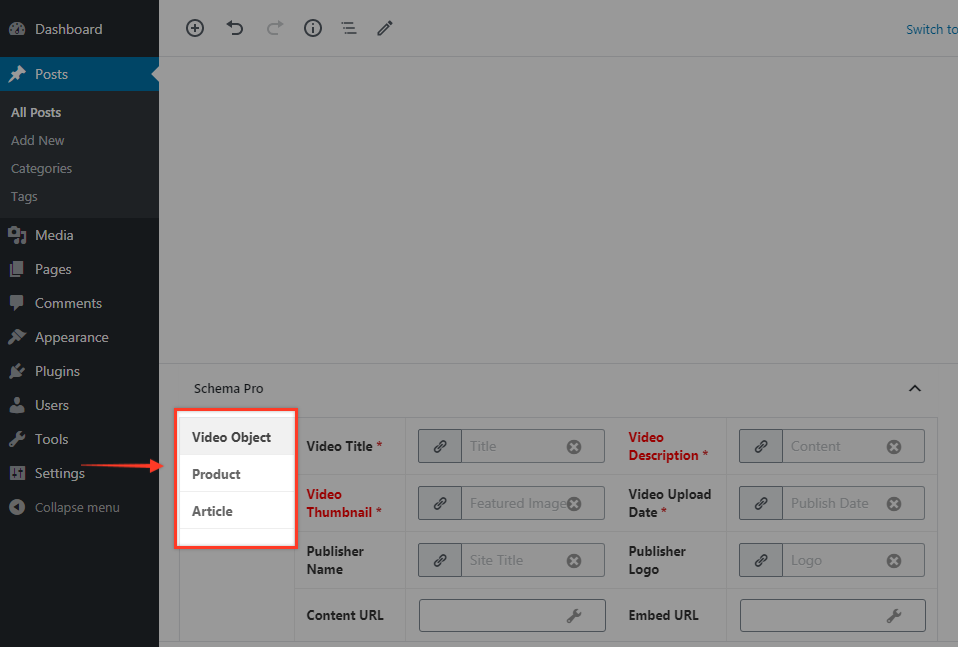This screenshot has width=958, height=647.
Task: Clear the Title field with its X icon
Action: point(574,447)
